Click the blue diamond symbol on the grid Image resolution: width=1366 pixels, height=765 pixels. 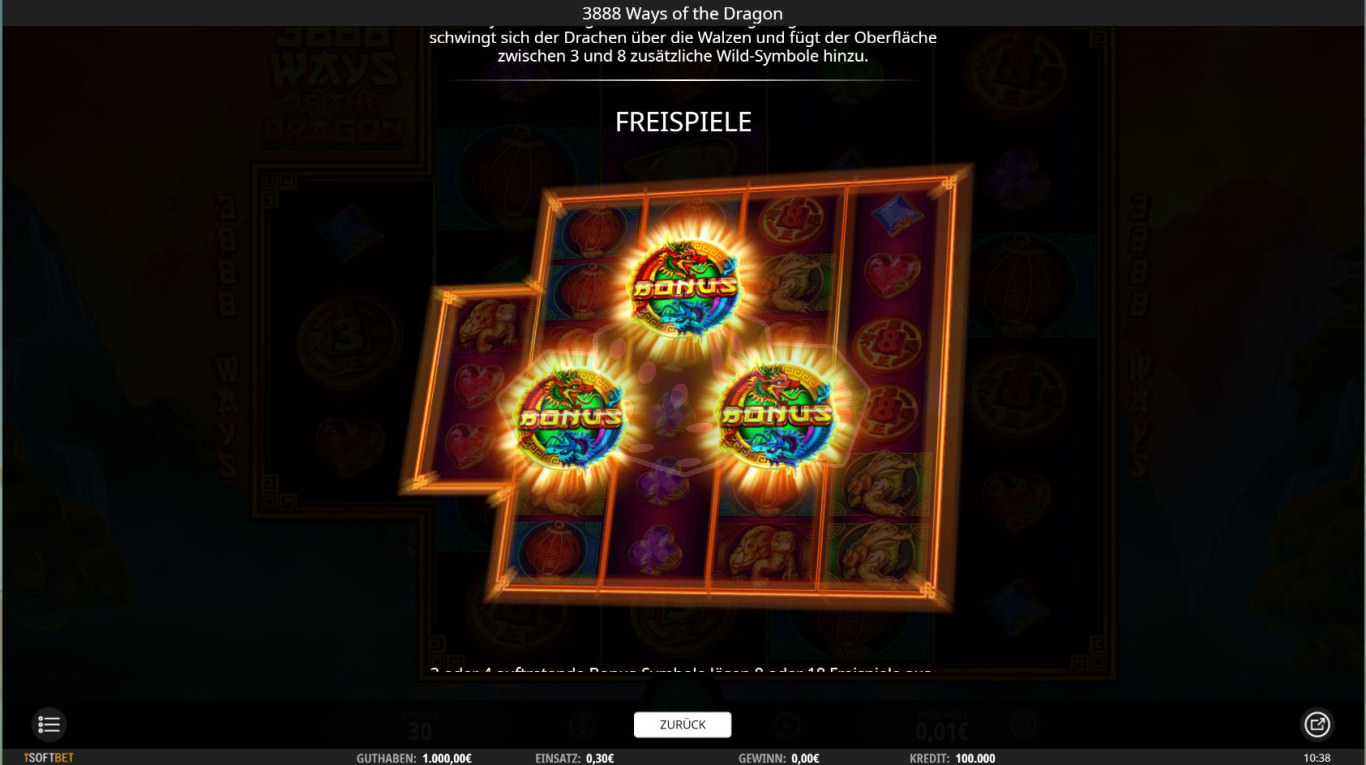click(x=899, y=215)
